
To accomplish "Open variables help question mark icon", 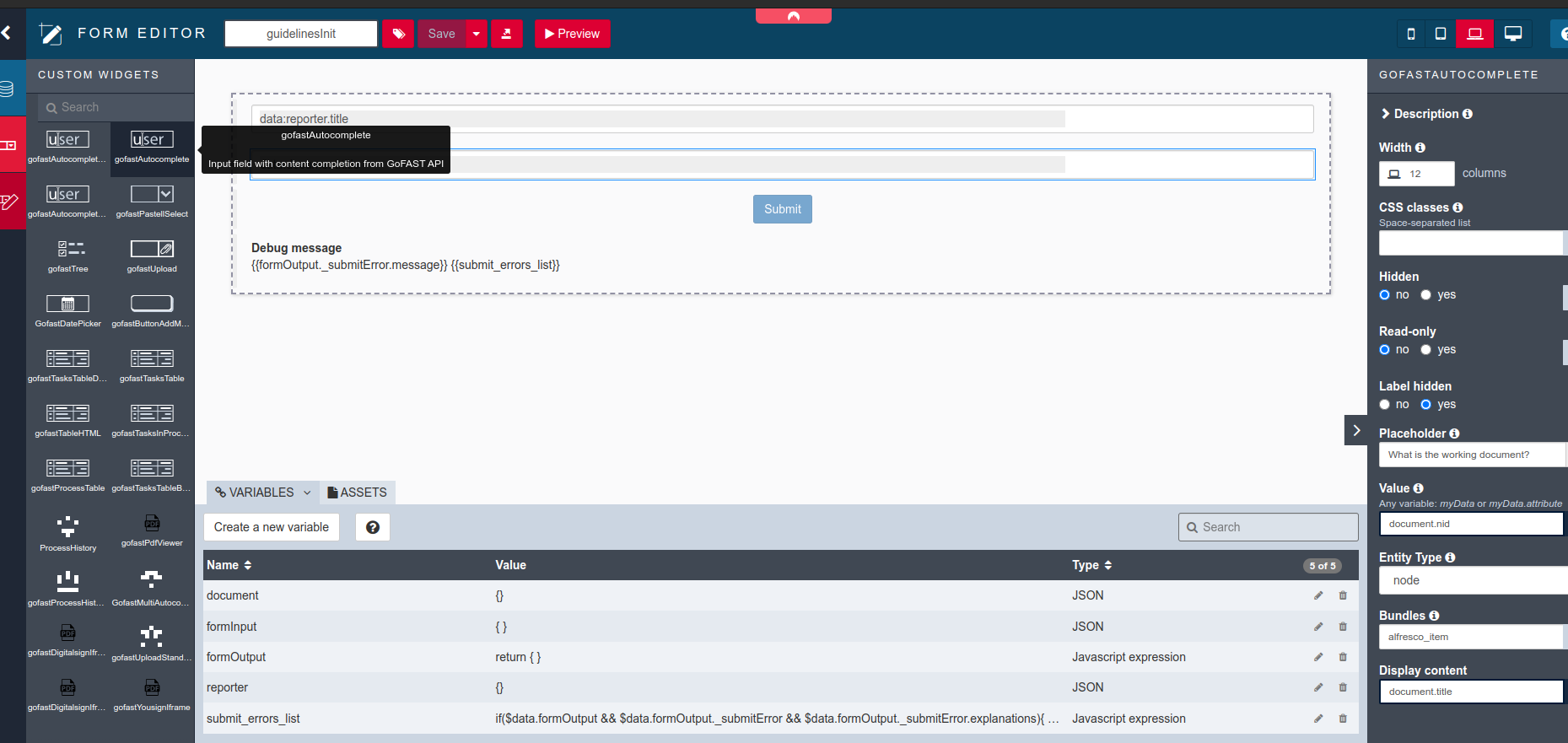I will pyautogui.click(x=373, y=527).
